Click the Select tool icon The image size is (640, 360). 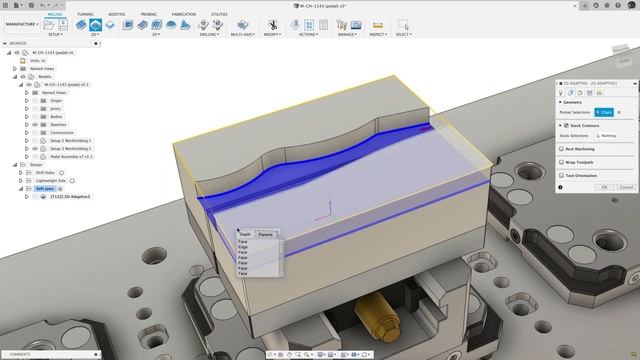pyautogui.click(x=403, y=25)
